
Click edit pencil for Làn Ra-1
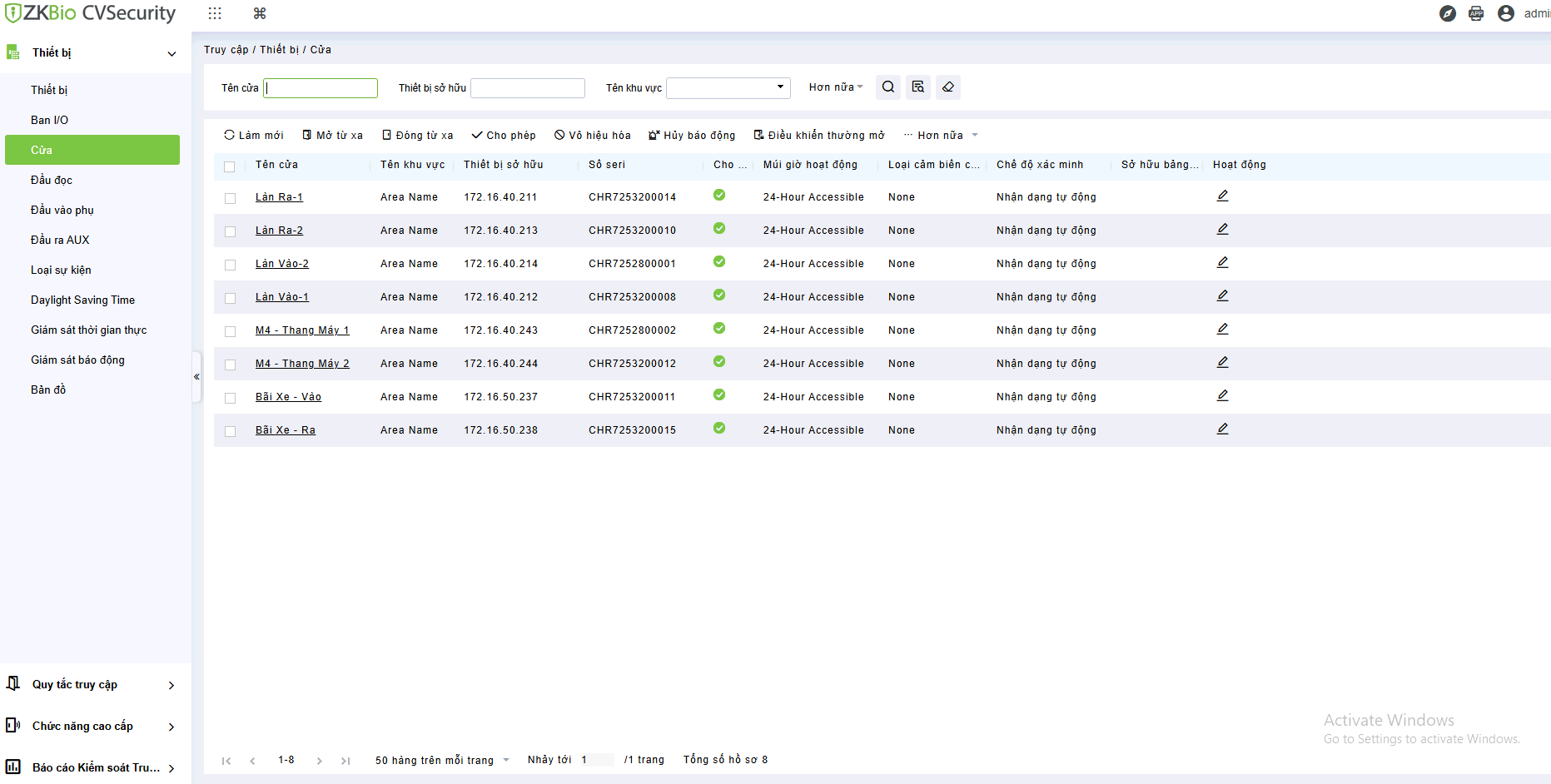pyautogui.click(x=1222, y=196)
